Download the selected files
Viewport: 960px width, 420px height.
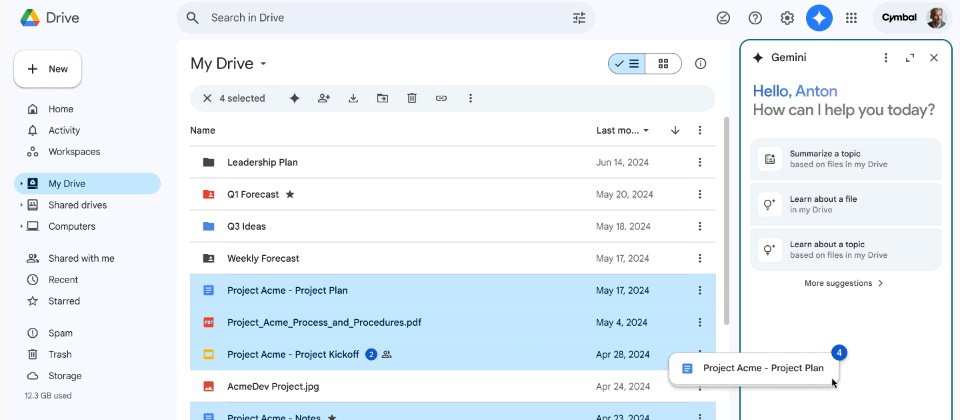pyautogui.click(x=353, y=98)
